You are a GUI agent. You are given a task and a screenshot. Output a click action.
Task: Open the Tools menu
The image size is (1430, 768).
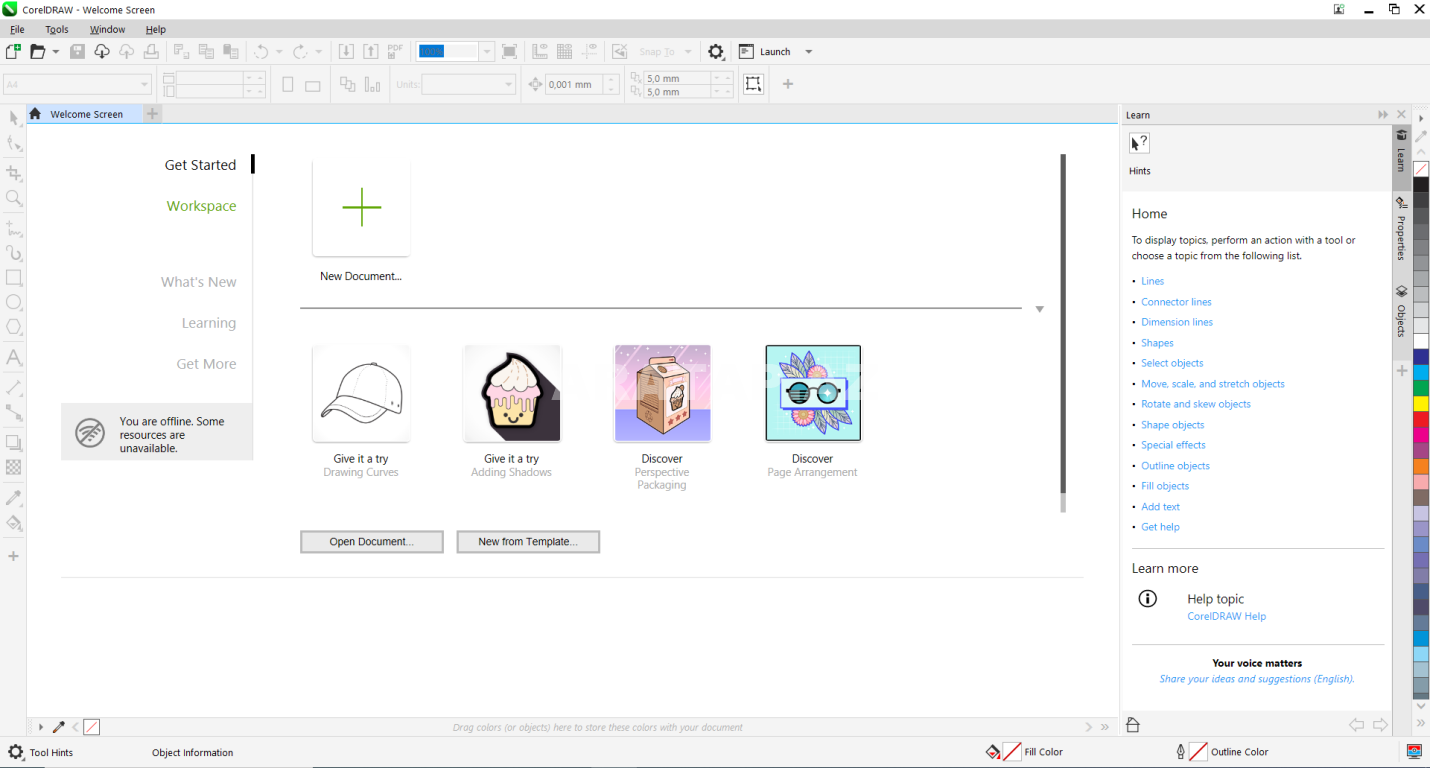57,30
